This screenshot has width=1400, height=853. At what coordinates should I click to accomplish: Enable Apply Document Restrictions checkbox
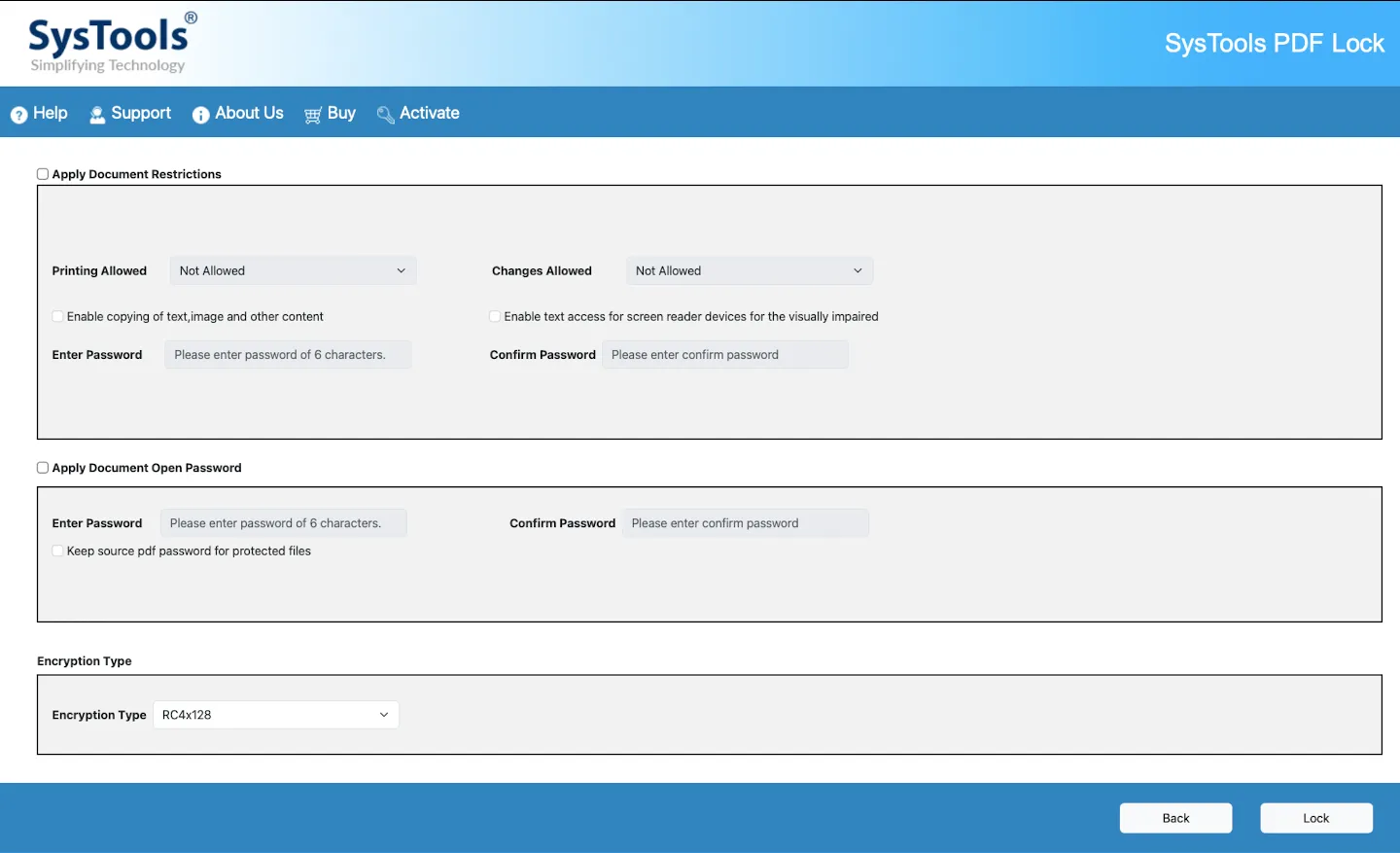click(x=43, y=174)
